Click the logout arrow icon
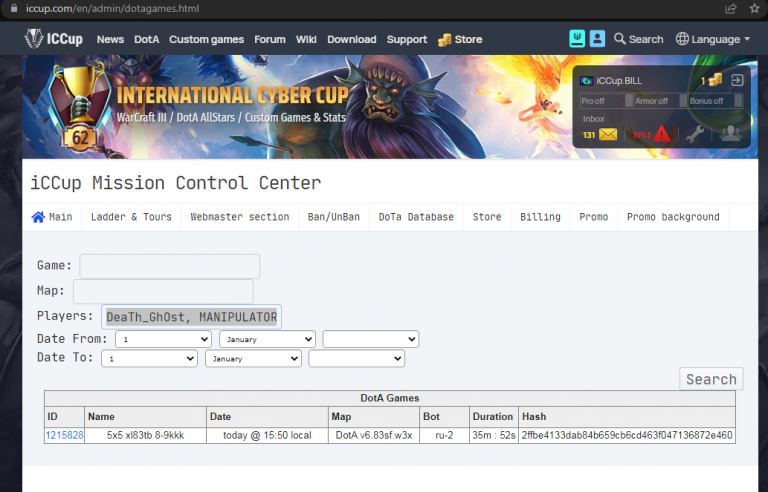The height and width of the screenshot is (492, 768). [737, 80]
